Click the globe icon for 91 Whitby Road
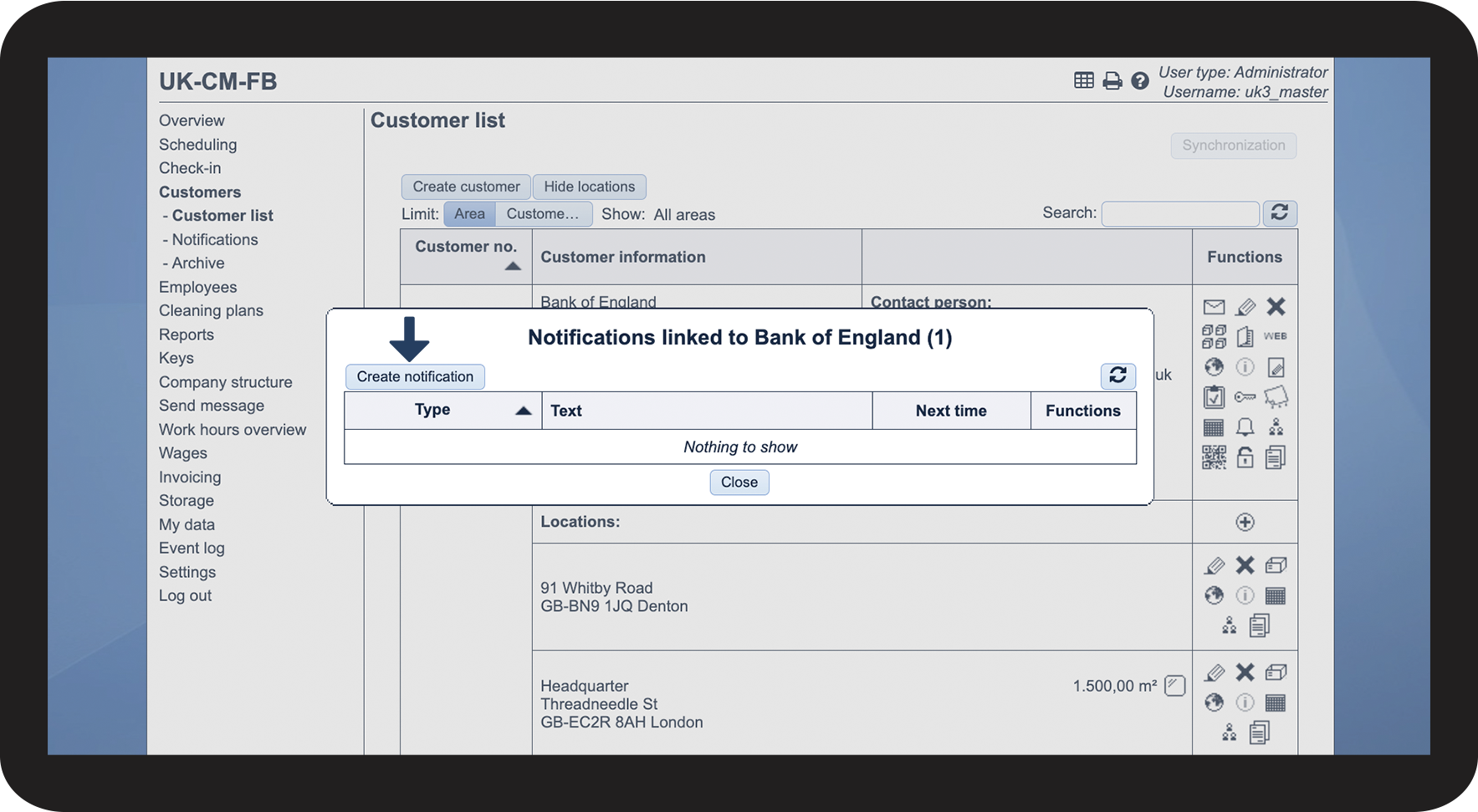This screenshot has height=812, width=1478. (x=1214, y=595)
